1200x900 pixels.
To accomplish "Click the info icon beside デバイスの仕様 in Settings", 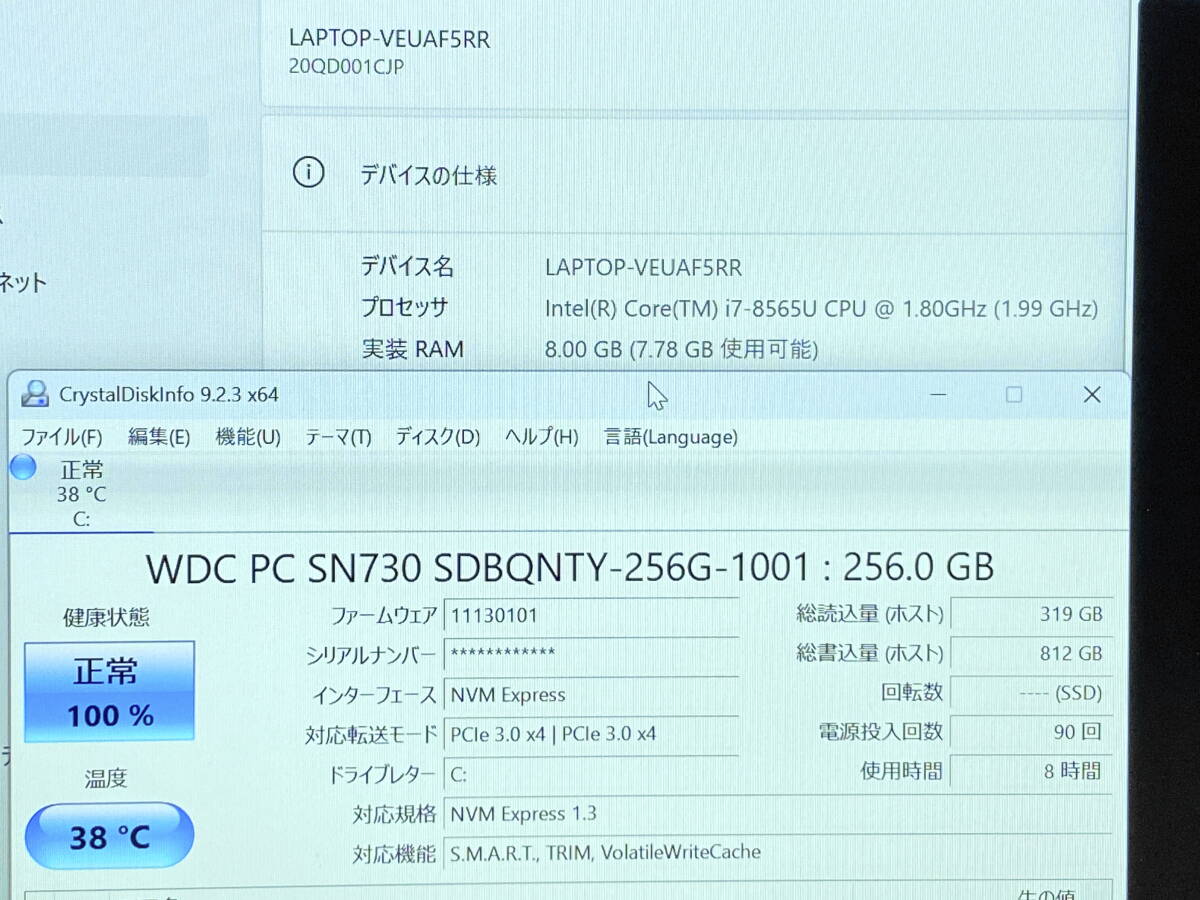I will click(308, 173).
